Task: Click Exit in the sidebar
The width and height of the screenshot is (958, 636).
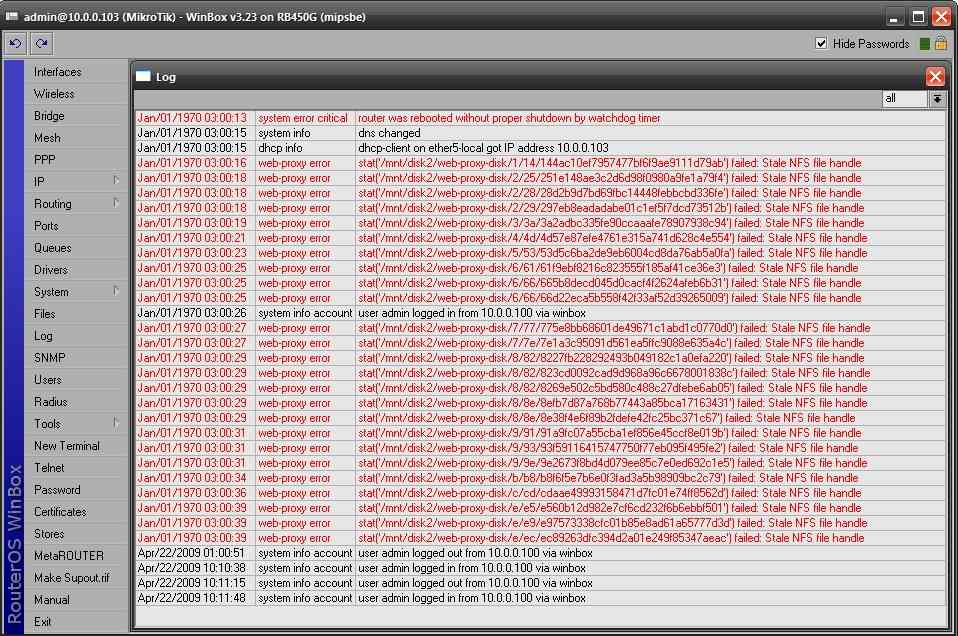Action: (42, 621)
